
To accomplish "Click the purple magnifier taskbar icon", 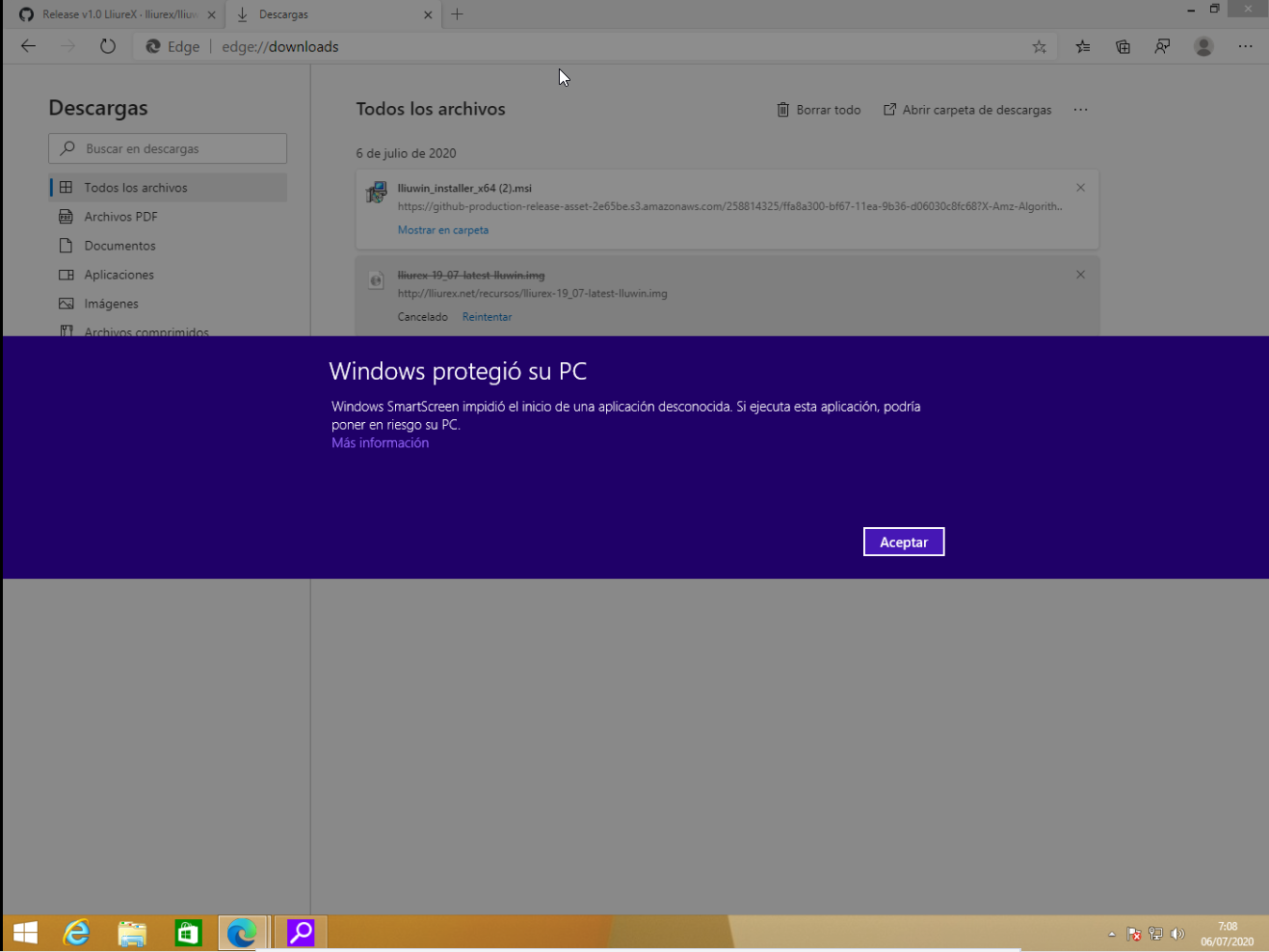I will 301,933.
